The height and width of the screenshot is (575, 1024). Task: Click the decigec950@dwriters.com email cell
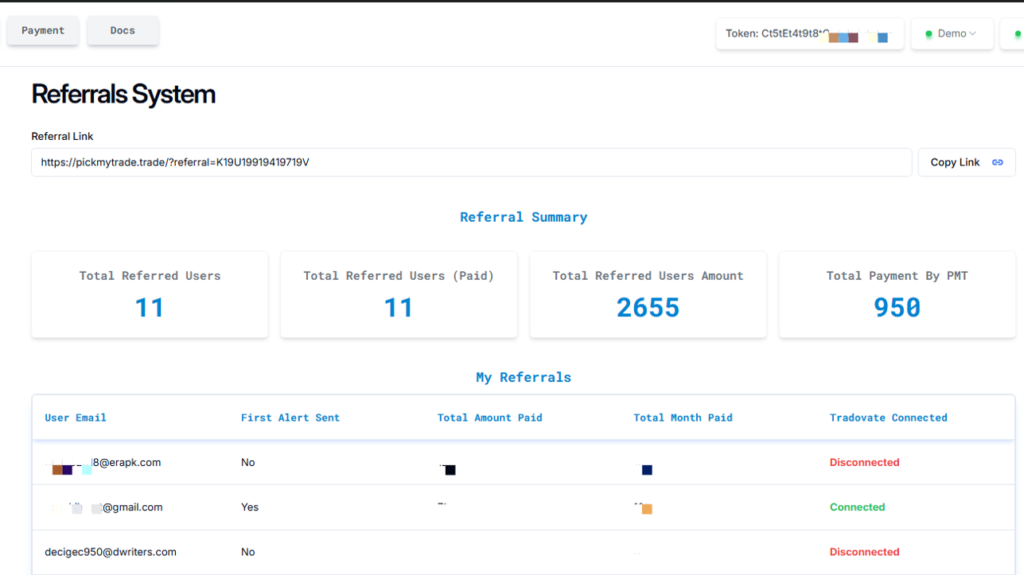coord(110,552)
